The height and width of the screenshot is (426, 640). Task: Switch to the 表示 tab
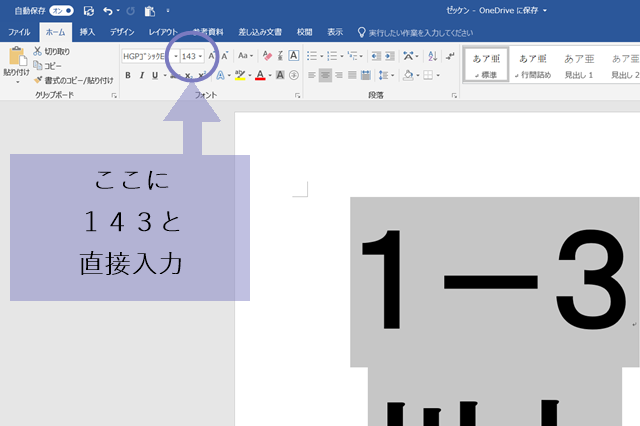pos(335,32)
